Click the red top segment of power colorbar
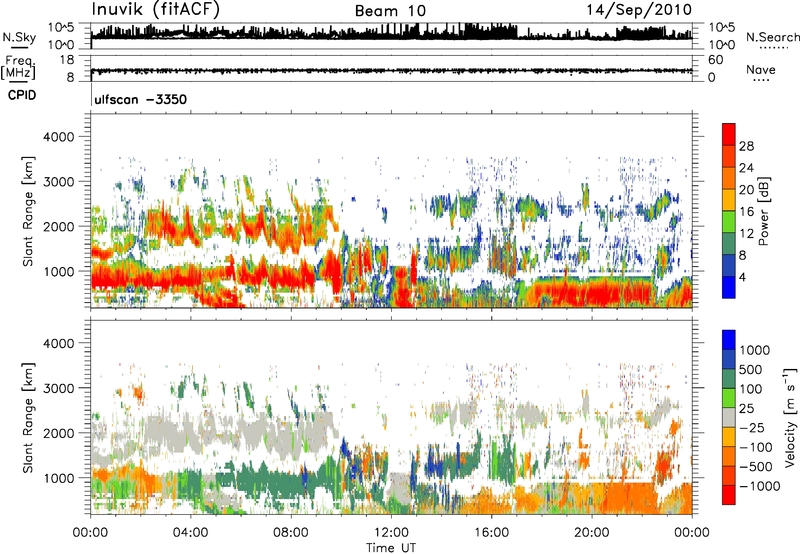This screenshot has width=800, height=554. (x=729, y=134)
